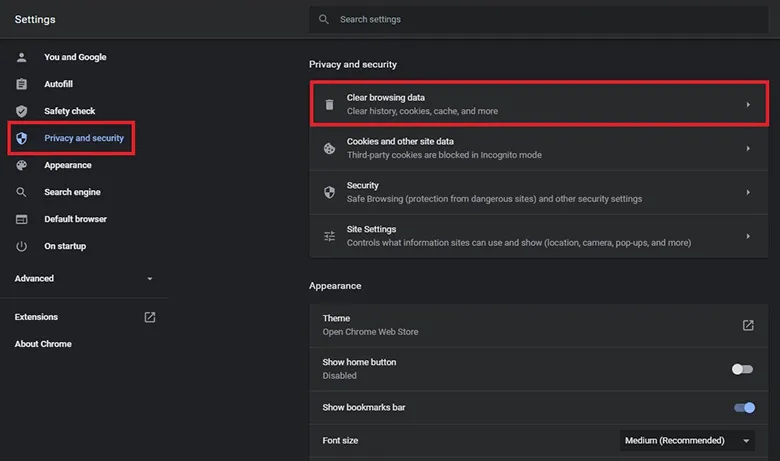
Task: Click the Safety check shield icon
Action: point(21,111)
